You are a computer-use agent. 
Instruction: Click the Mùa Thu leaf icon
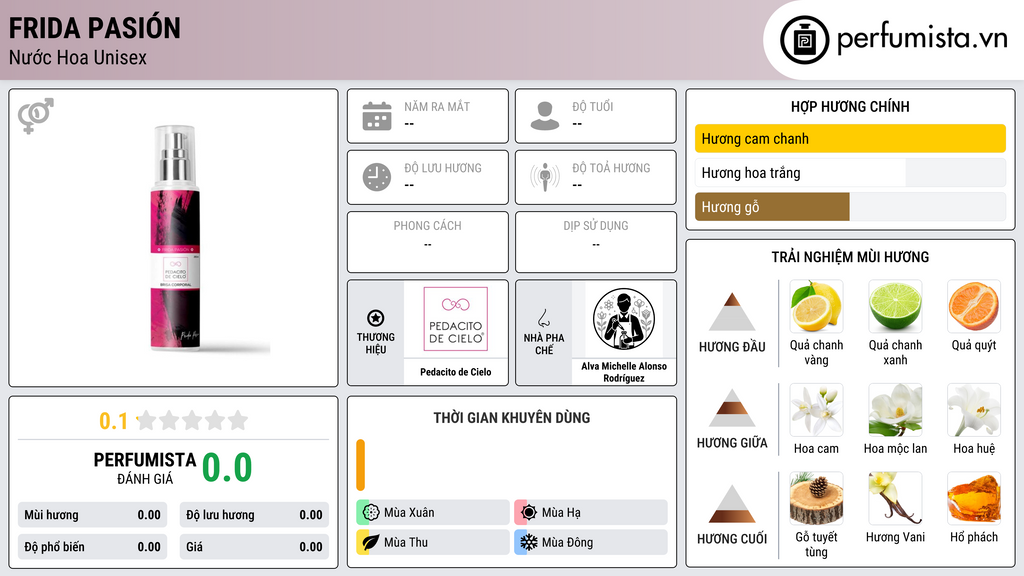coord(371,542)
